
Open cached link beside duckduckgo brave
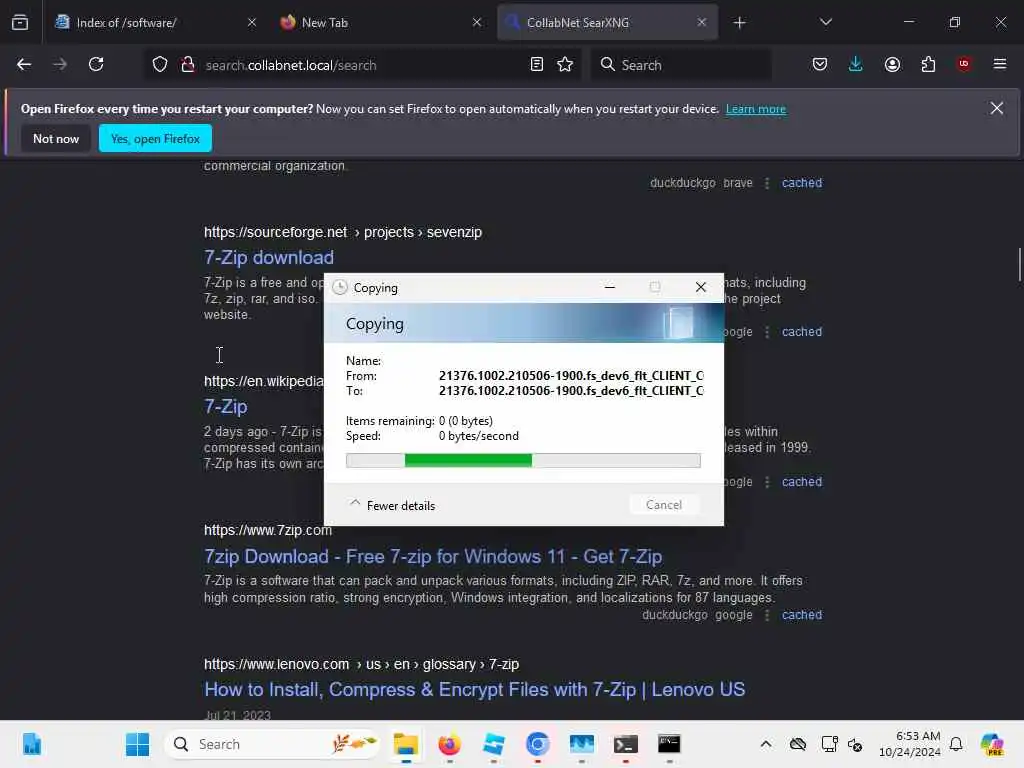(802, 183)
